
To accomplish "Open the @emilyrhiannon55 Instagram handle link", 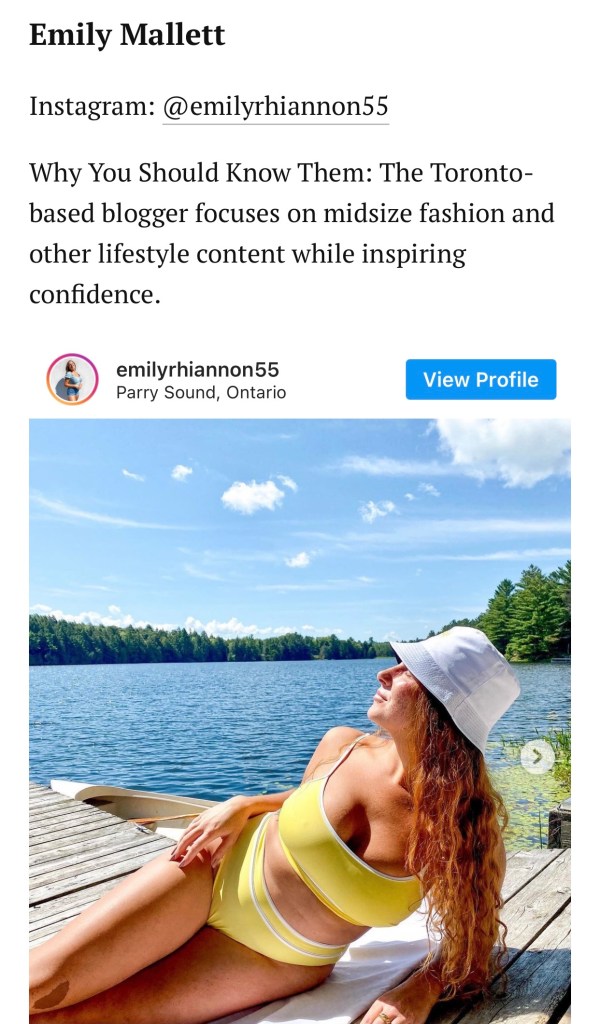I will [275, 107].
